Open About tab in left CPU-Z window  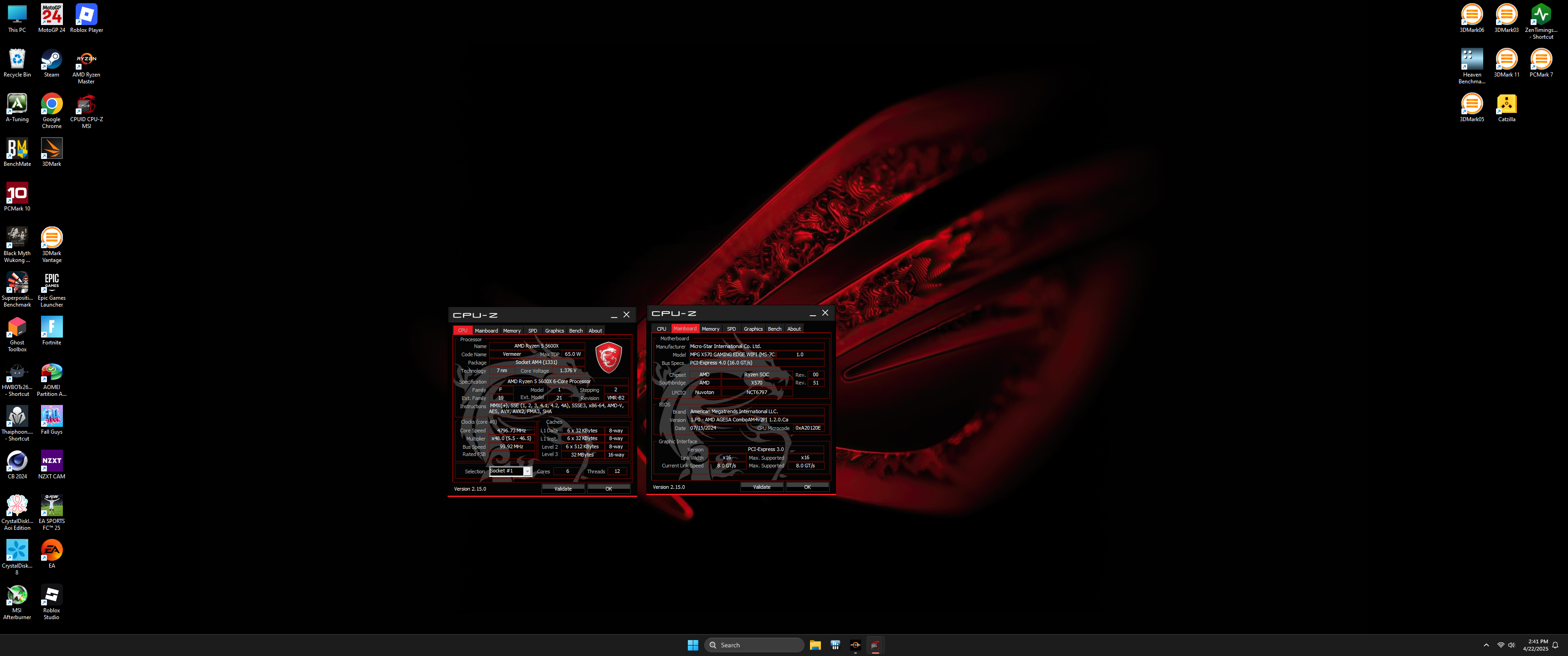pyautogui.click(x=595, y=330)
